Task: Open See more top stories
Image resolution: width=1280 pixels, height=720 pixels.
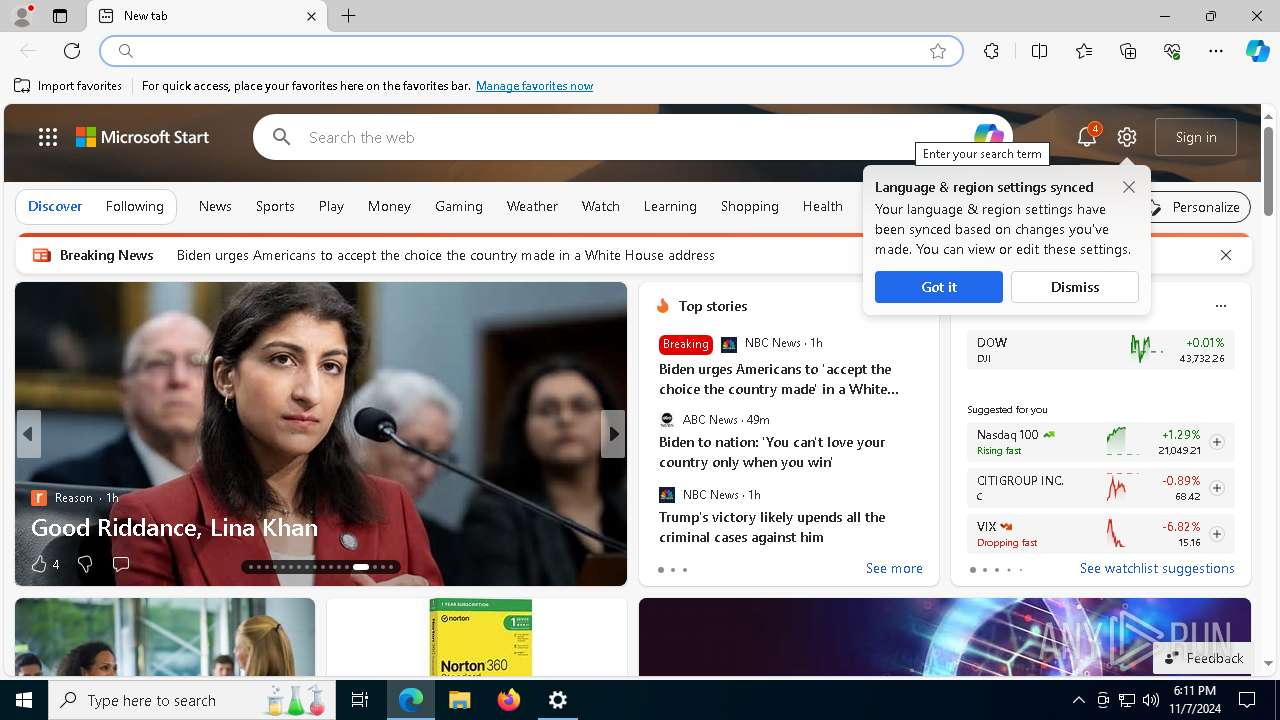Action: pos(894,568)
